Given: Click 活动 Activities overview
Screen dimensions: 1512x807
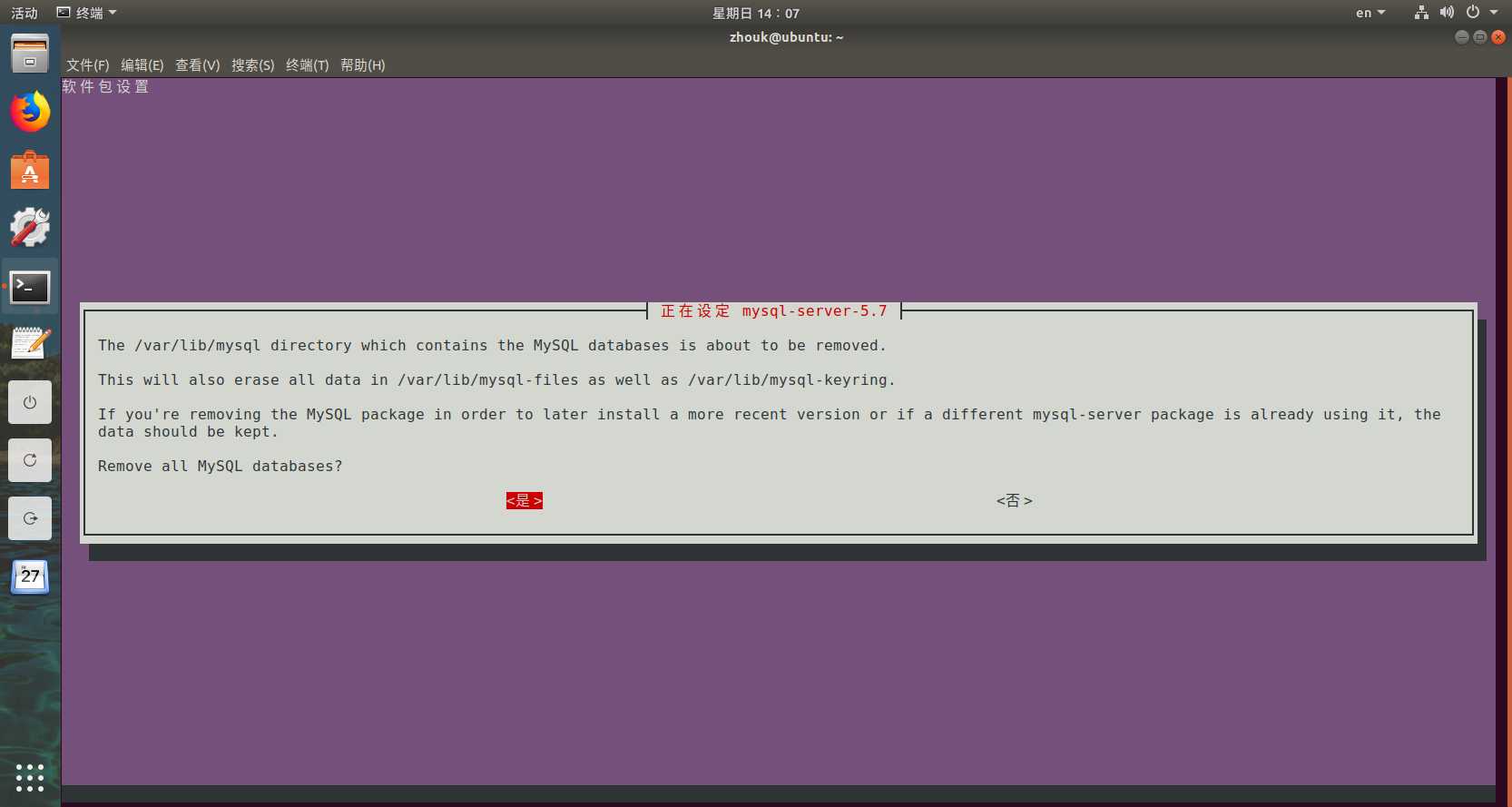Looking at the screenshot, I should pyautogui.click(x=25, y=13).
